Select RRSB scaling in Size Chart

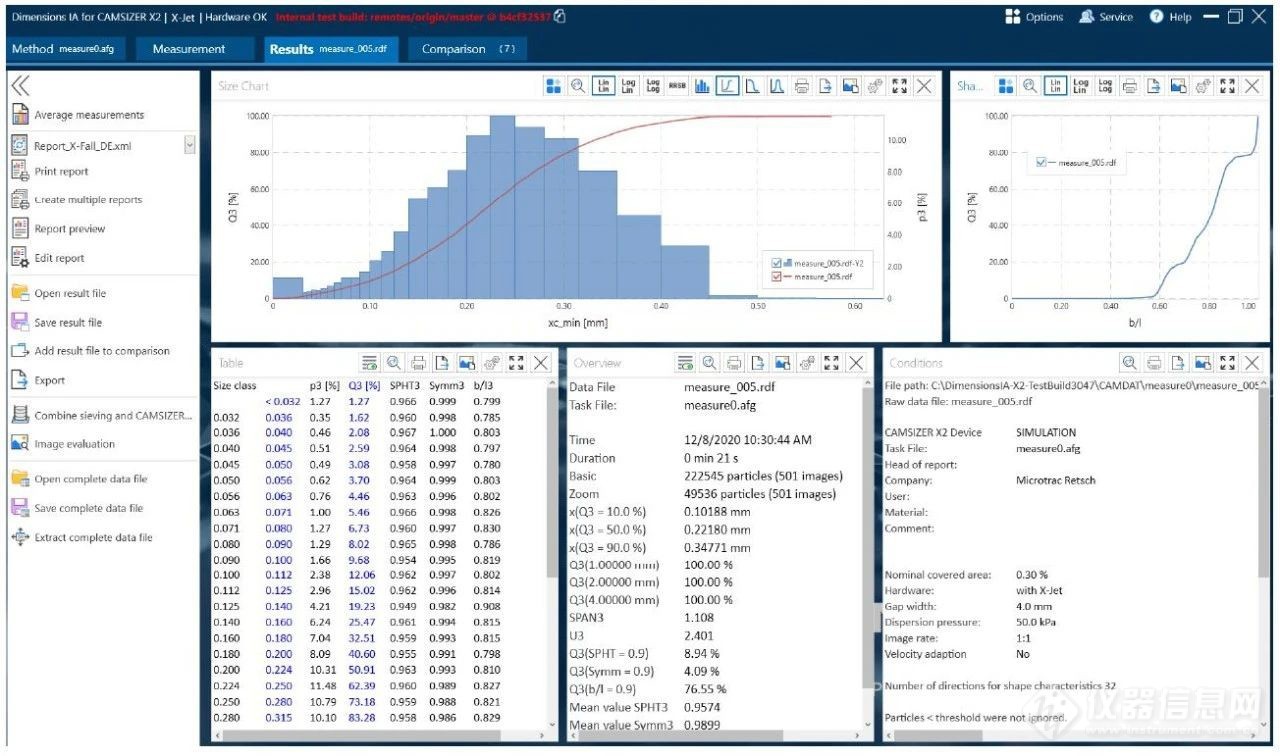pos(678,87)
